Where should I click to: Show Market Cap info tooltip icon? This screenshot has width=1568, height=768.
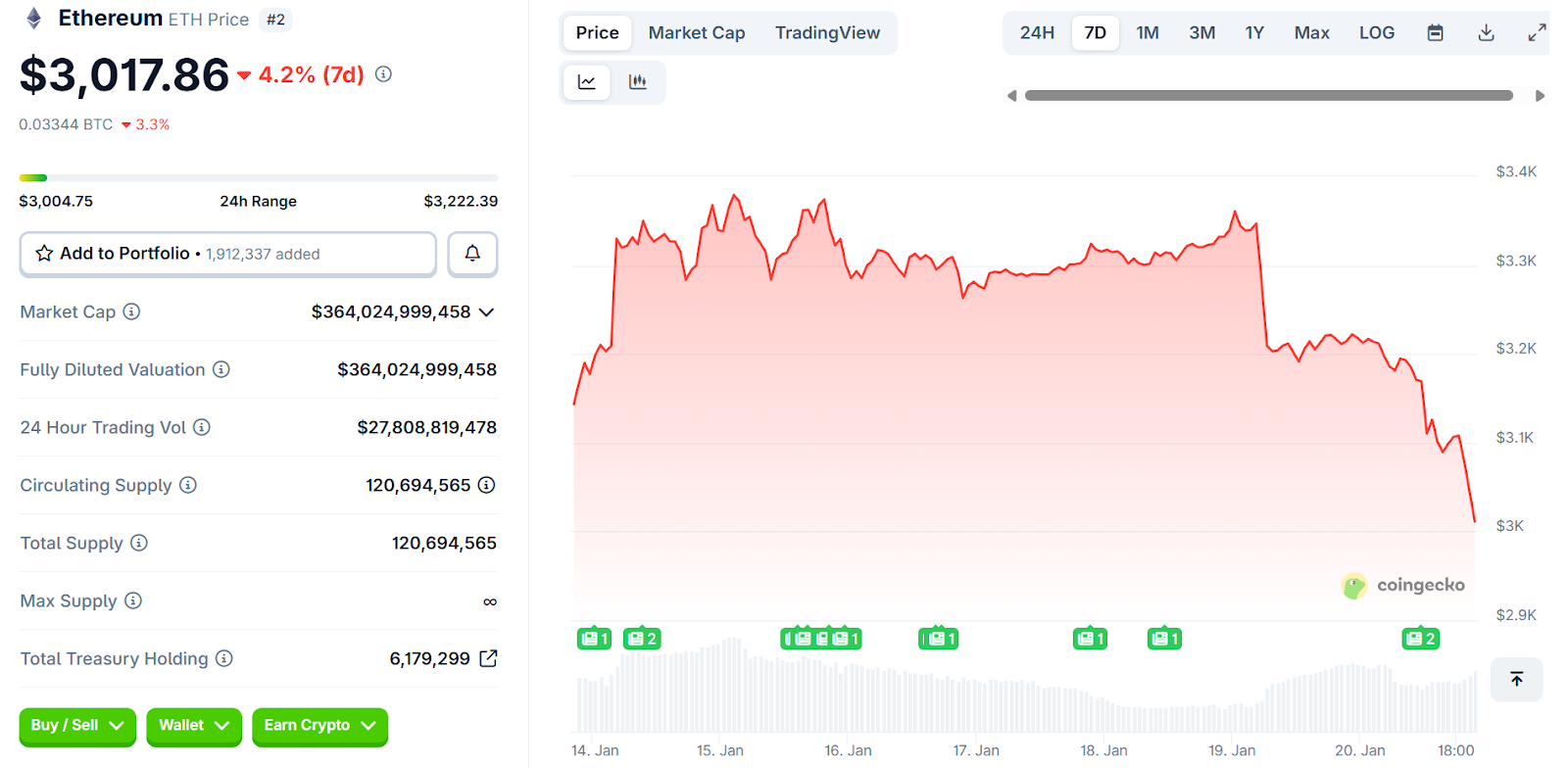coord(131,312)
